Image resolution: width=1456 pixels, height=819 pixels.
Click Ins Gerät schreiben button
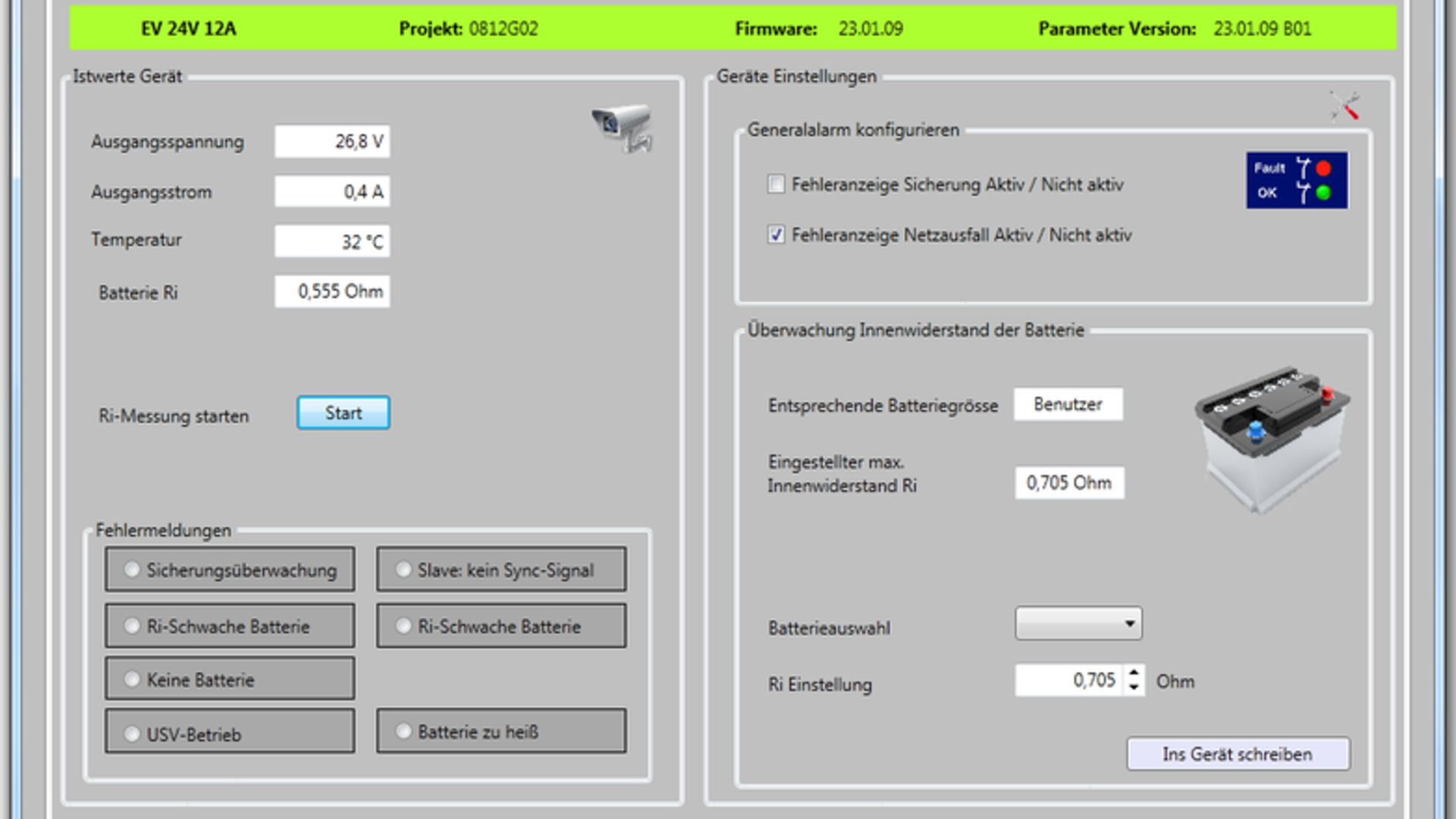(1238, 755)
